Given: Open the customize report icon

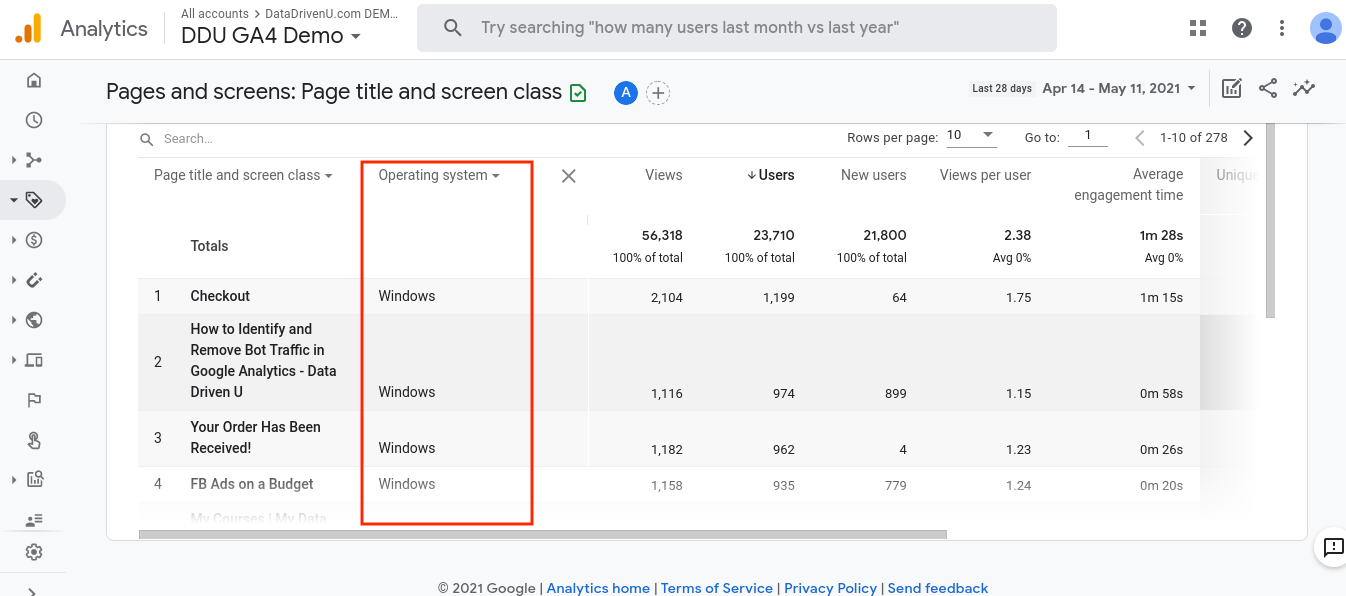Looking at the screenshot, I should pyautogui.click(x=1232, y=88).
